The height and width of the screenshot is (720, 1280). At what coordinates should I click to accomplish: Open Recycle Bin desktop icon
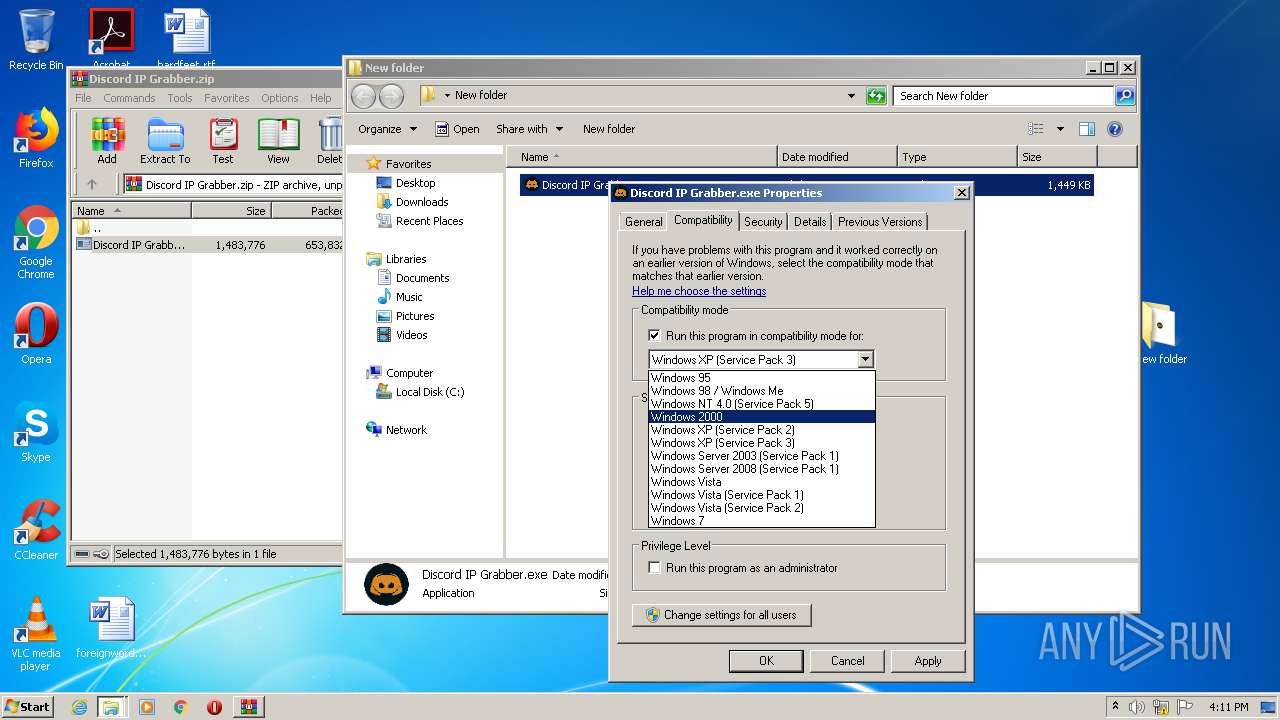point(36,40)
